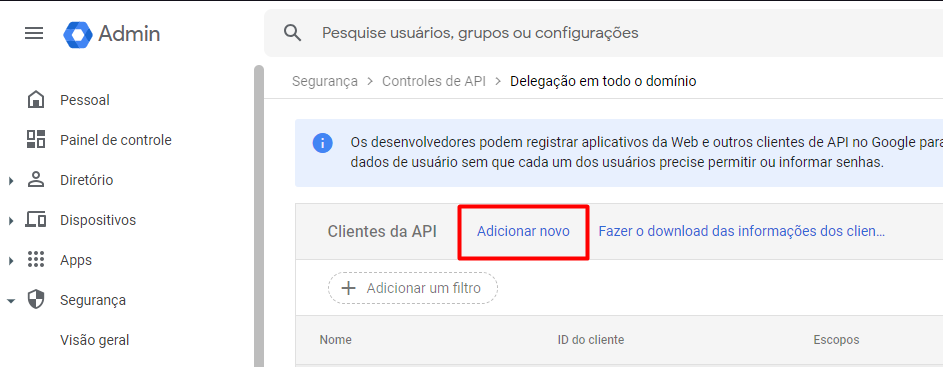Expand the Apps section arrow
The width and height of the screenshot is (943, 367).
point(11,261)
